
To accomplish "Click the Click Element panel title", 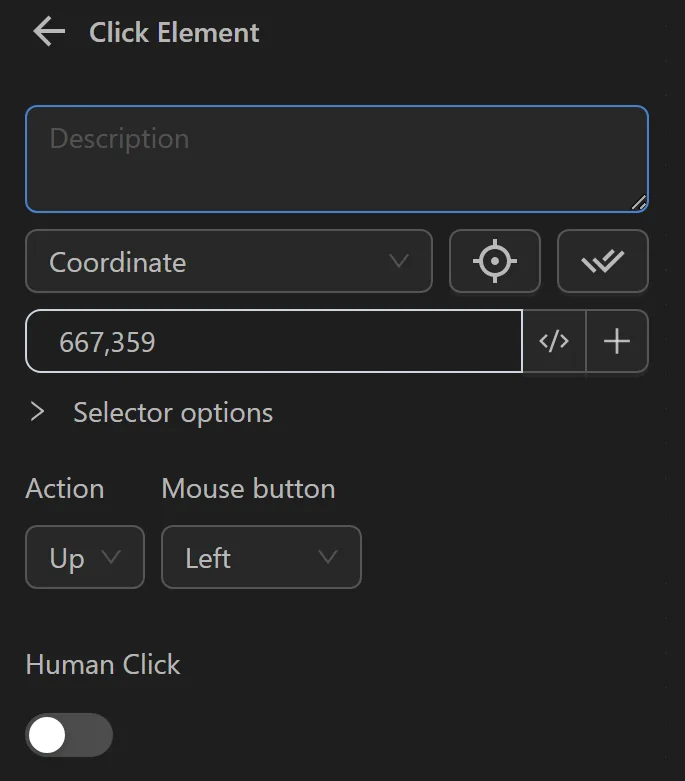I will point(174,32).
